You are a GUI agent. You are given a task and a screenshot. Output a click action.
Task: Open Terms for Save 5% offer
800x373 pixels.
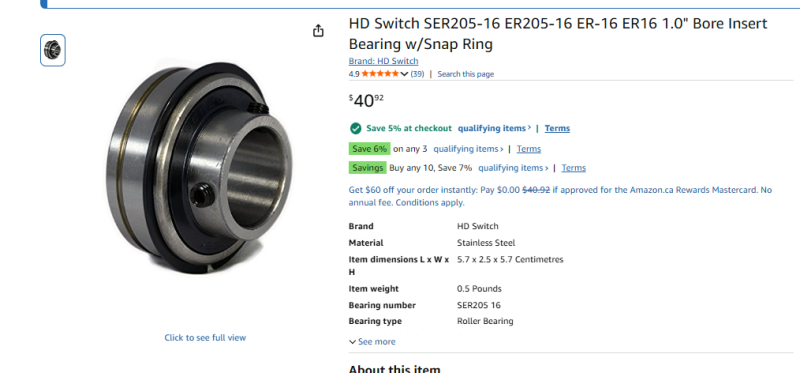point(557,128)
